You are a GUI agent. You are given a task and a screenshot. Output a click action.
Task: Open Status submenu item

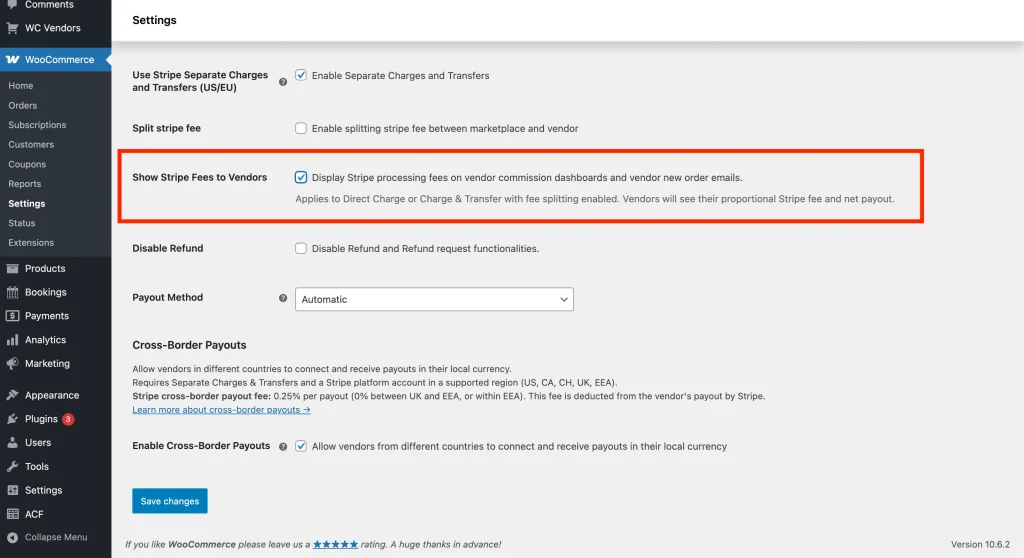pos(22,223)
